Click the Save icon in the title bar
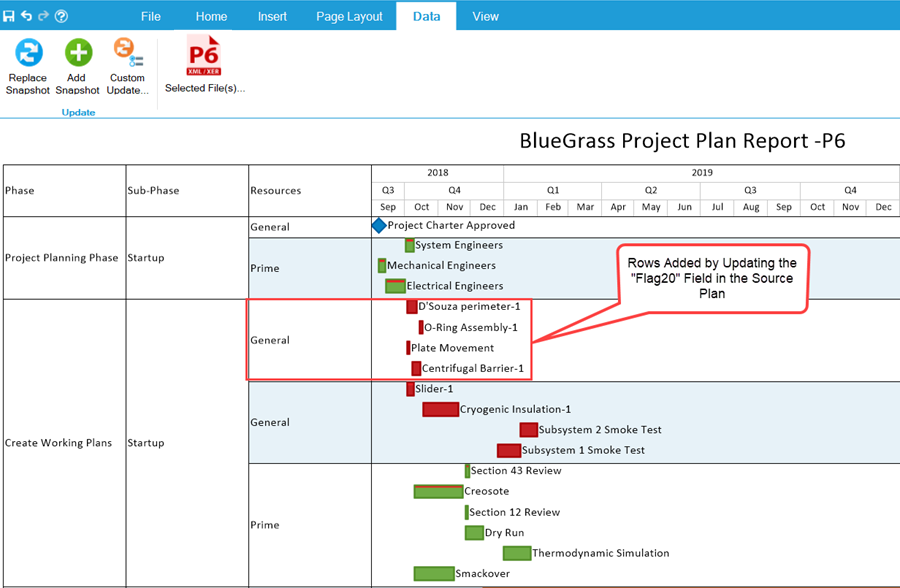This screenshot has width=900, height=588. [x=8, y=16]
